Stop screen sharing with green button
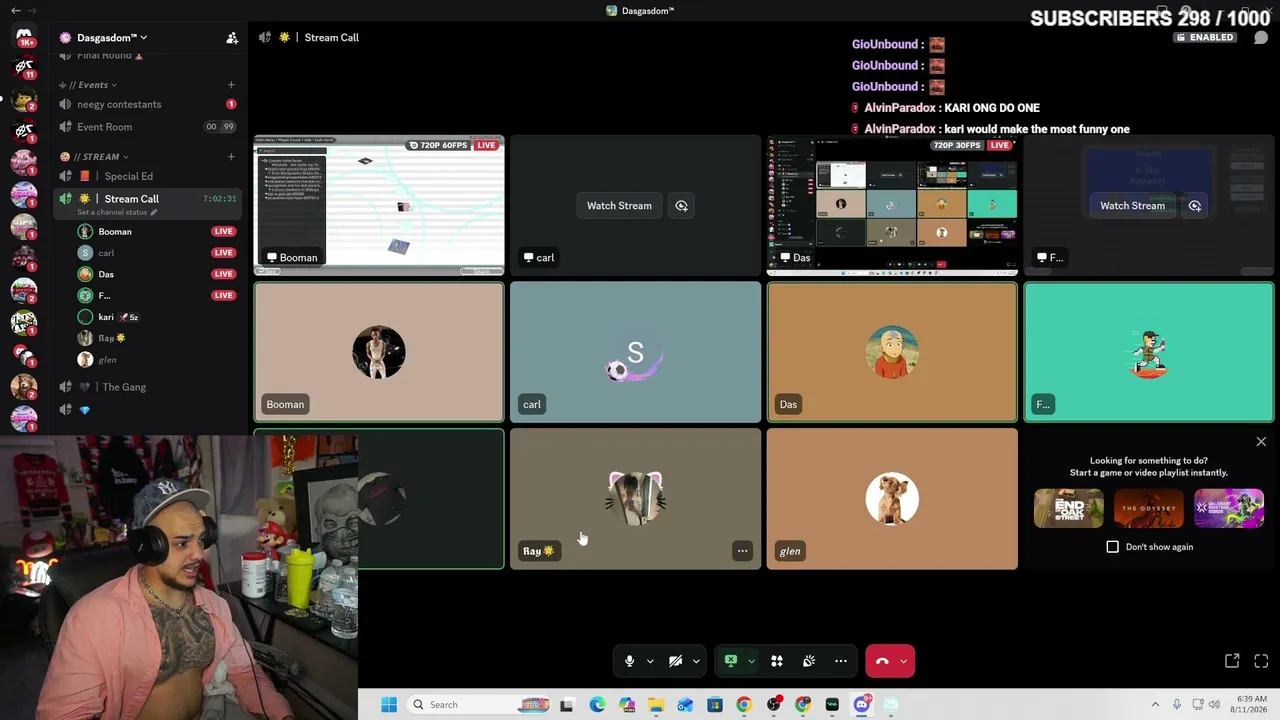 731,661
